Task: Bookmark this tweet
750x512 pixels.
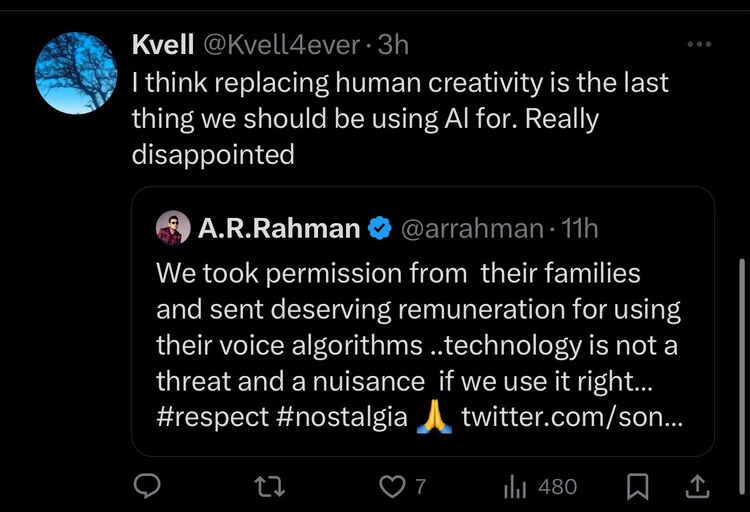Action: (x=637, y=486)
